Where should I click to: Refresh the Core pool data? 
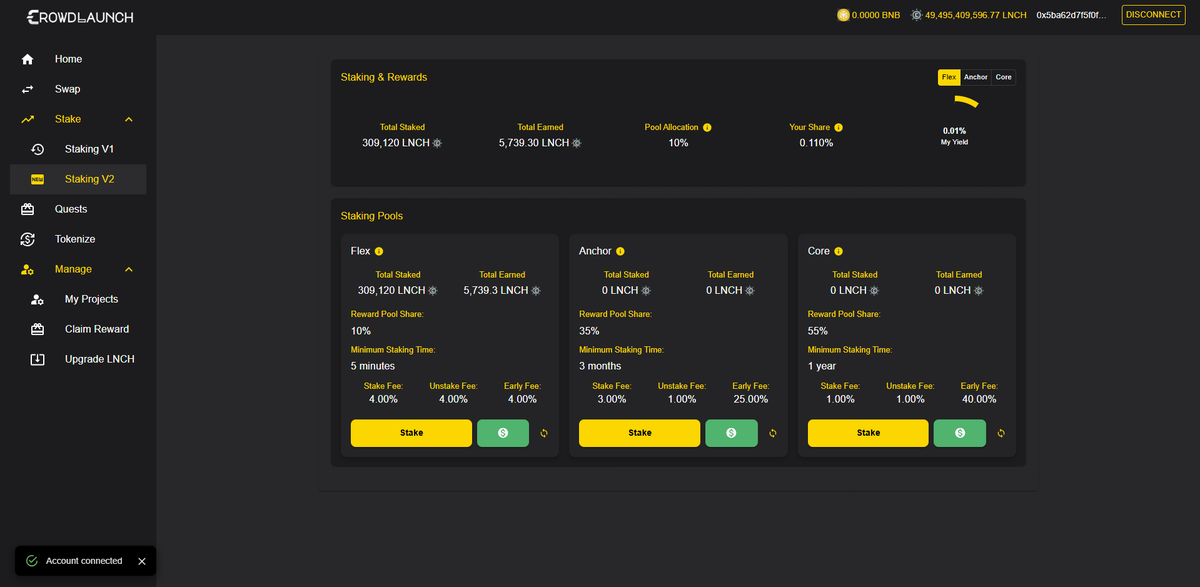(1001, 433)
